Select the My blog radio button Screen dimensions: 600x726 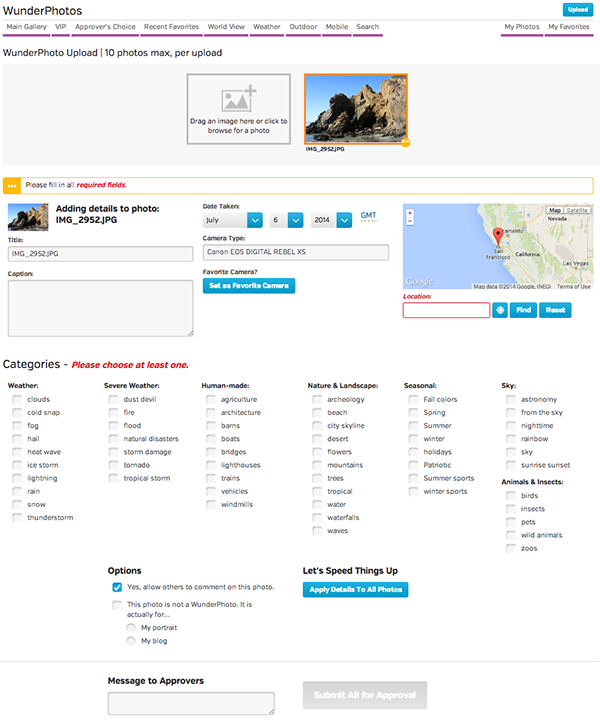point(131,641)
